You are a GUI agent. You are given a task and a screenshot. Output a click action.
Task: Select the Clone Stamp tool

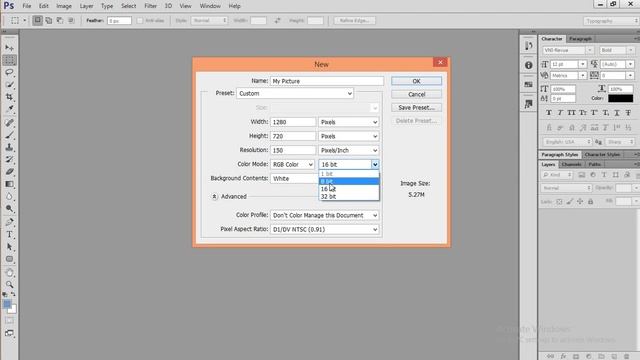pos(9,147)
